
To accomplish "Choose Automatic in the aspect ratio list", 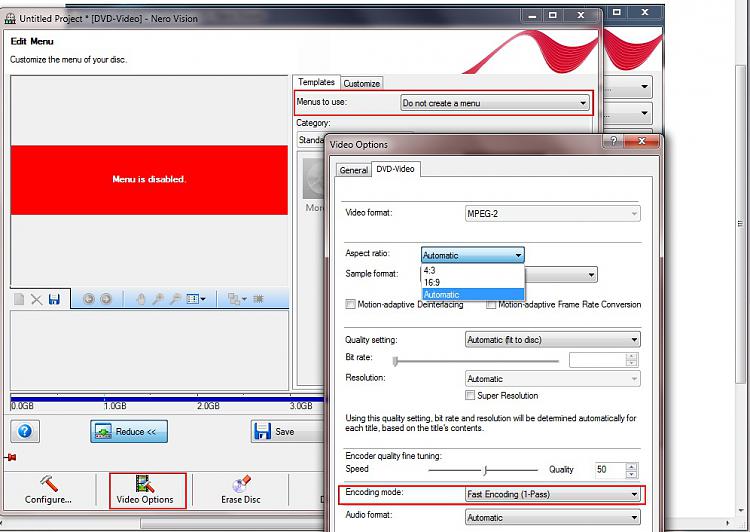I will pyautogui.click(x=473, y=295).
